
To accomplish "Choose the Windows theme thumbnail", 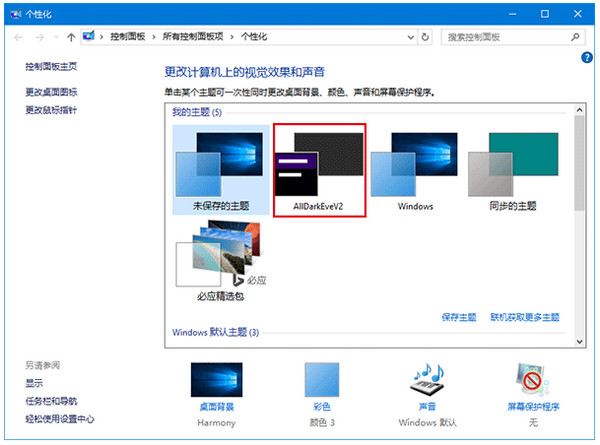I will [415, 170].
